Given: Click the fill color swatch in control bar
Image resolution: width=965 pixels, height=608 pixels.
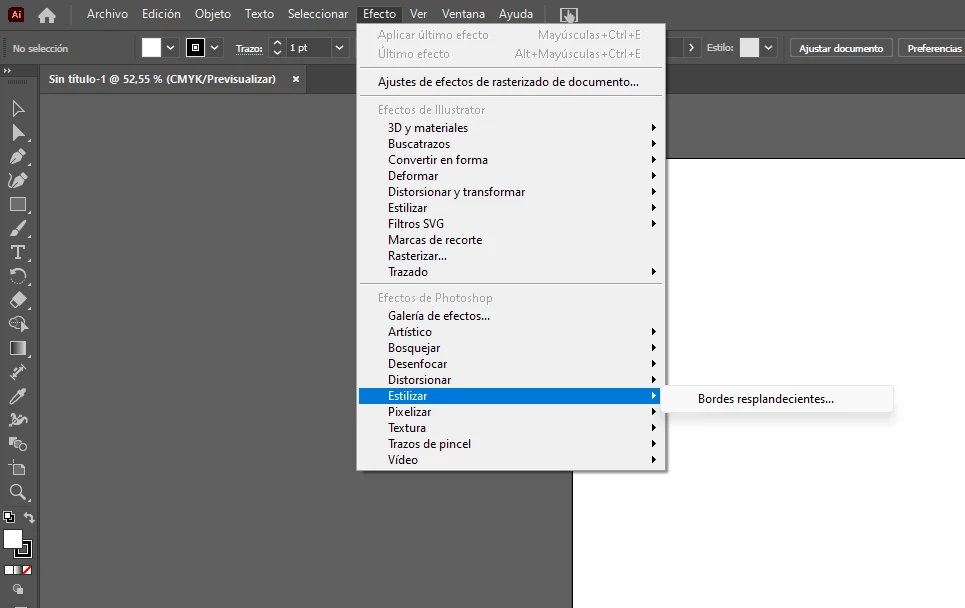Looking at the screenshot, I should [x=151, y=47].
